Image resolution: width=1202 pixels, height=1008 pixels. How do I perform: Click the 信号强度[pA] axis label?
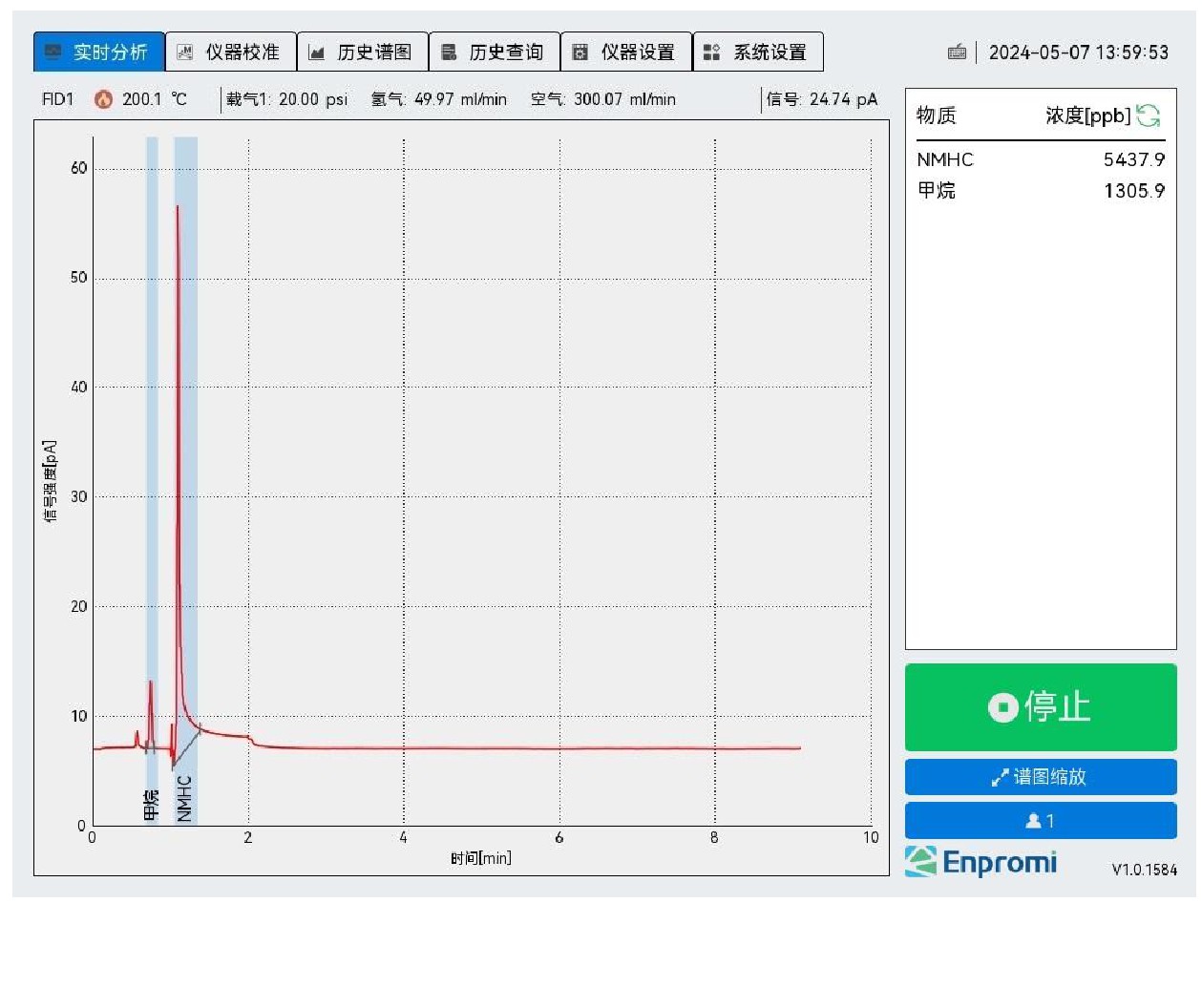click(50, 481)
